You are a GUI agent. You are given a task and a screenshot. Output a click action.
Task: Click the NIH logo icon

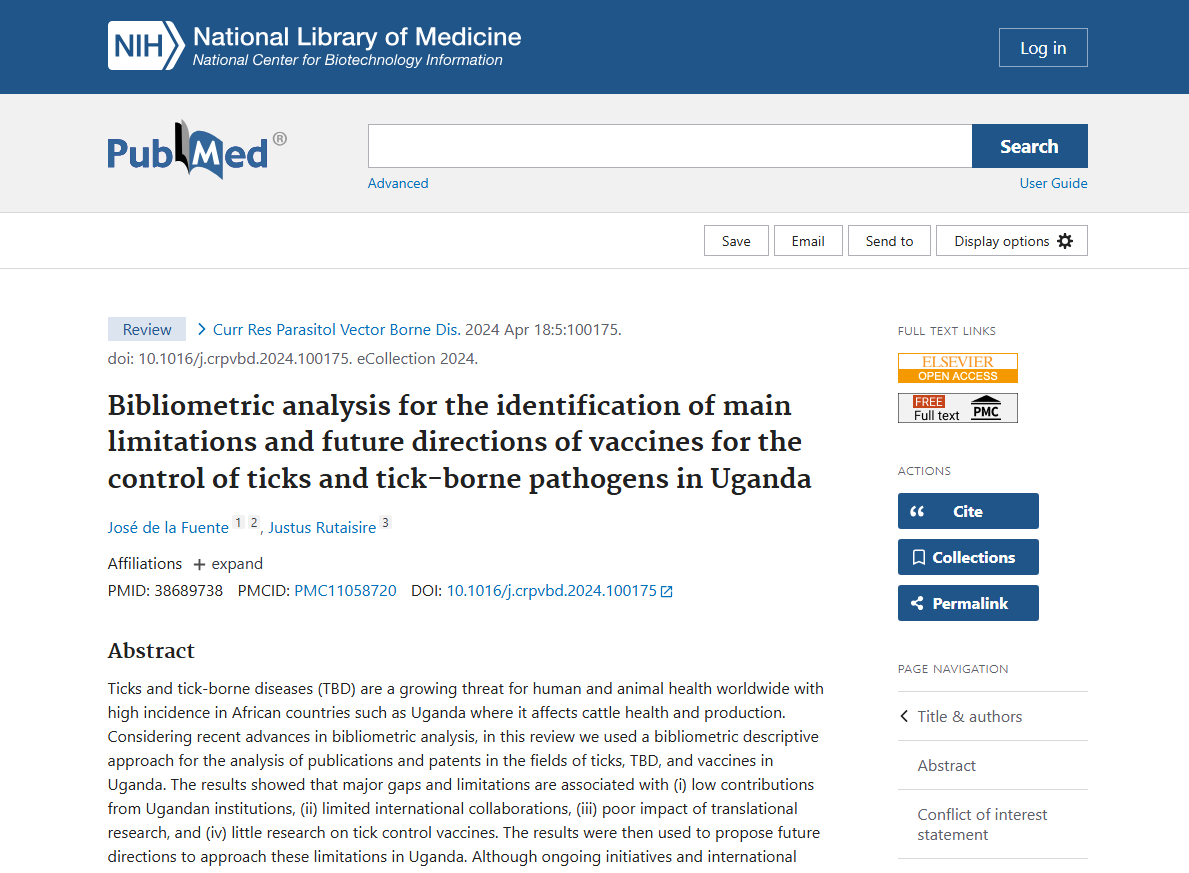pos(146,46)
